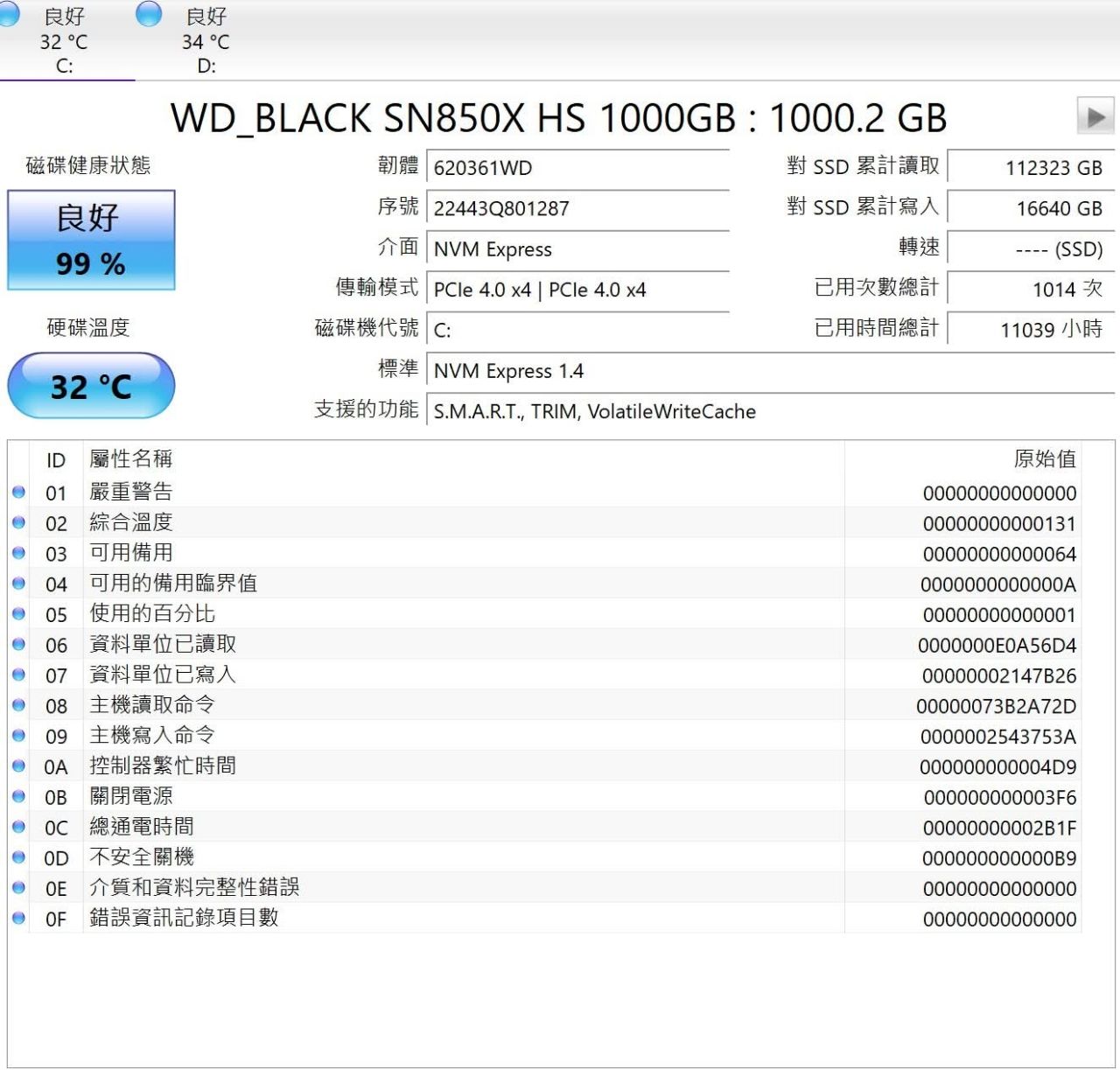Click status dot beside 錯誤資訊記錄項目數 row
The height and width of the screenshot is (1070, 1120).
[x=18, y=919]
